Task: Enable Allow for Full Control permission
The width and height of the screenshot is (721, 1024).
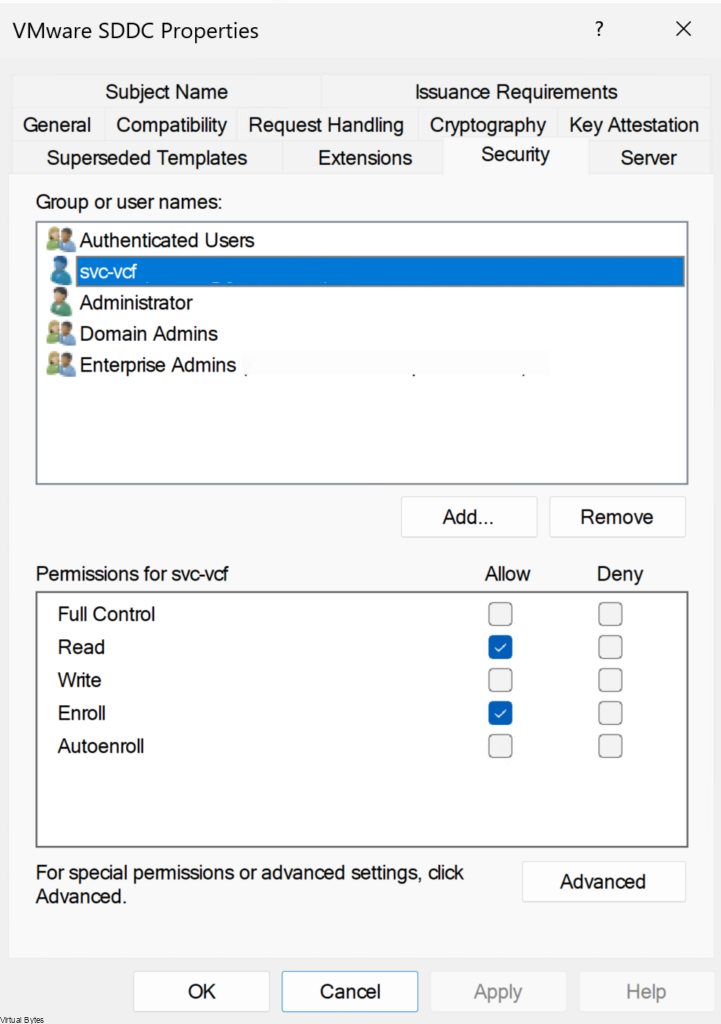Action: click(x=500, y=614)
